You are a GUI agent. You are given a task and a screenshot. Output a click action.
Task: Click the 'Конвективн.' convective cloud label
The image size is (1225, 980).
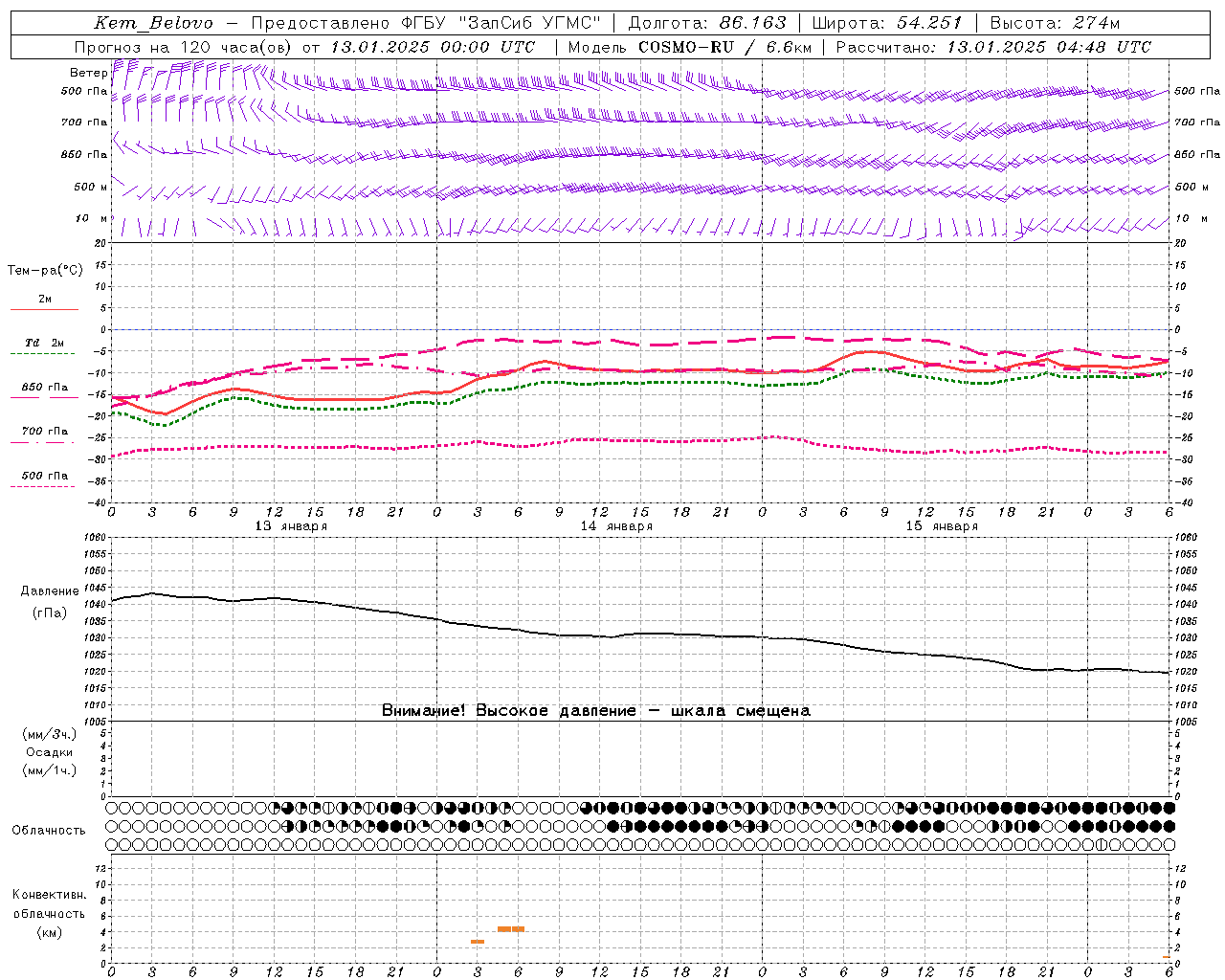(49, 895)
